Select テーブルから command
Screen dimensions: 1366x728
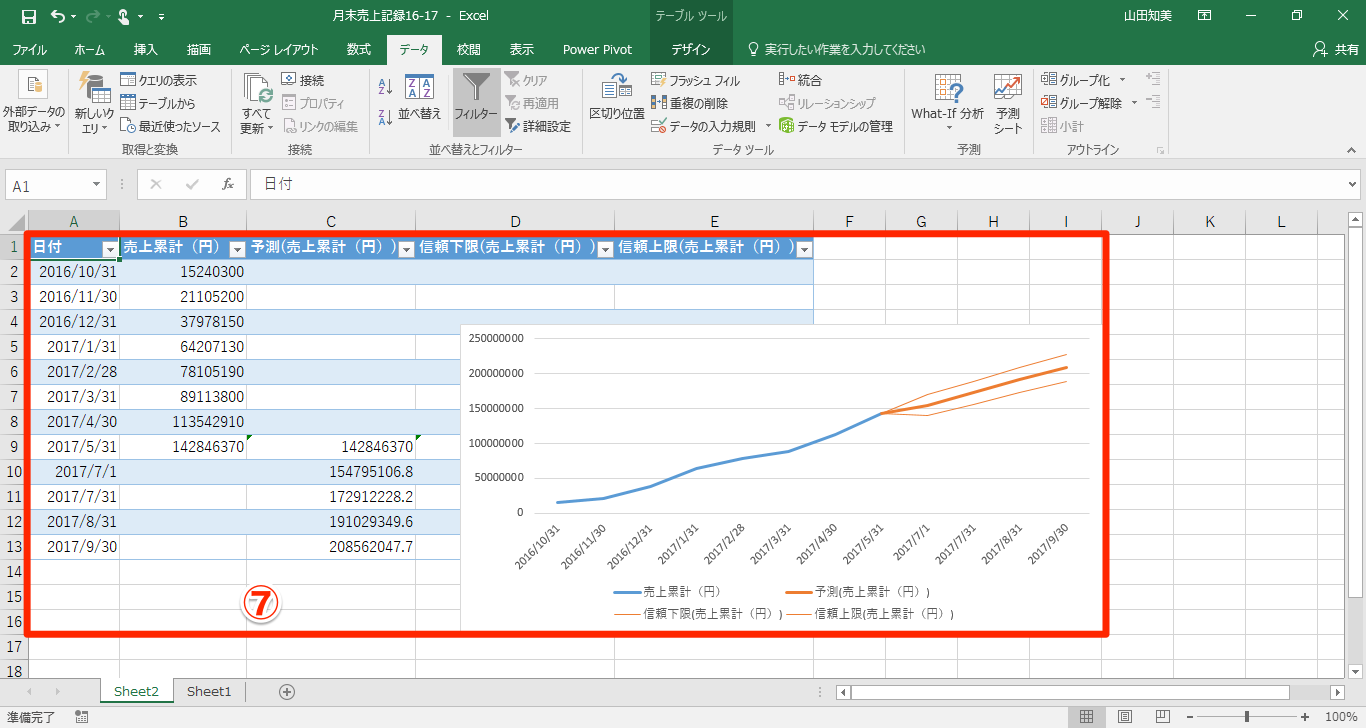click(x=158, y=103)
